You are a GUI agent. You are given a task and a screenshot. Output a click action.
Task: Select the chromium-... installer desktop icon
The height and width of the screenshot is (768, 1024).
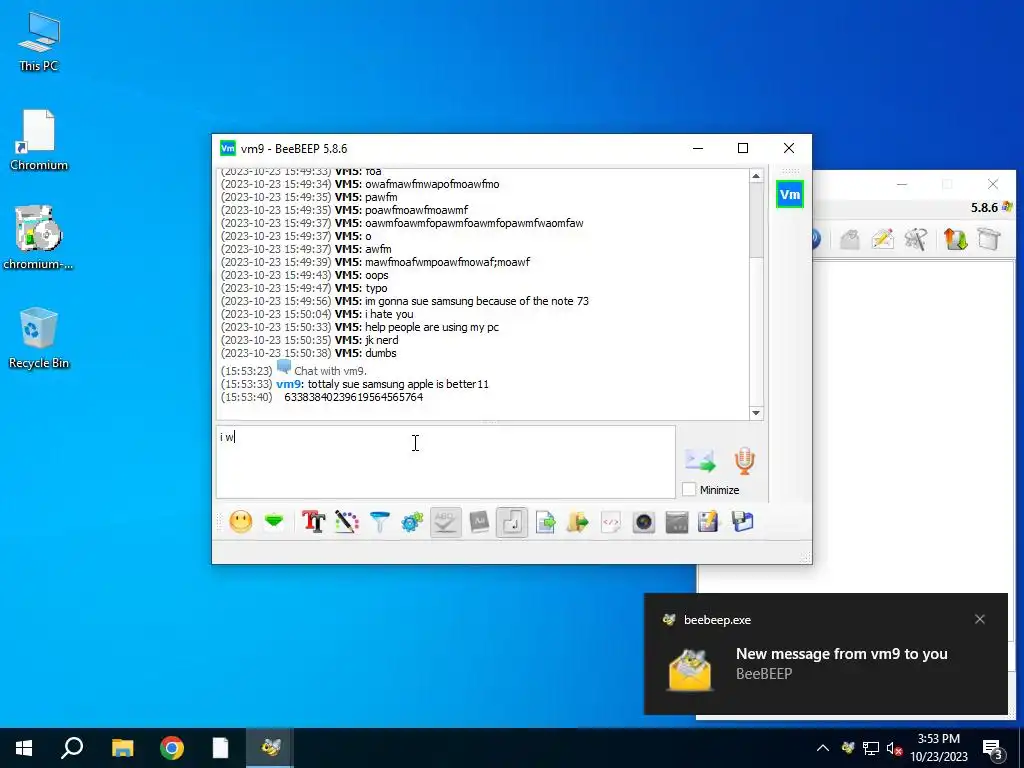(39, 238)
